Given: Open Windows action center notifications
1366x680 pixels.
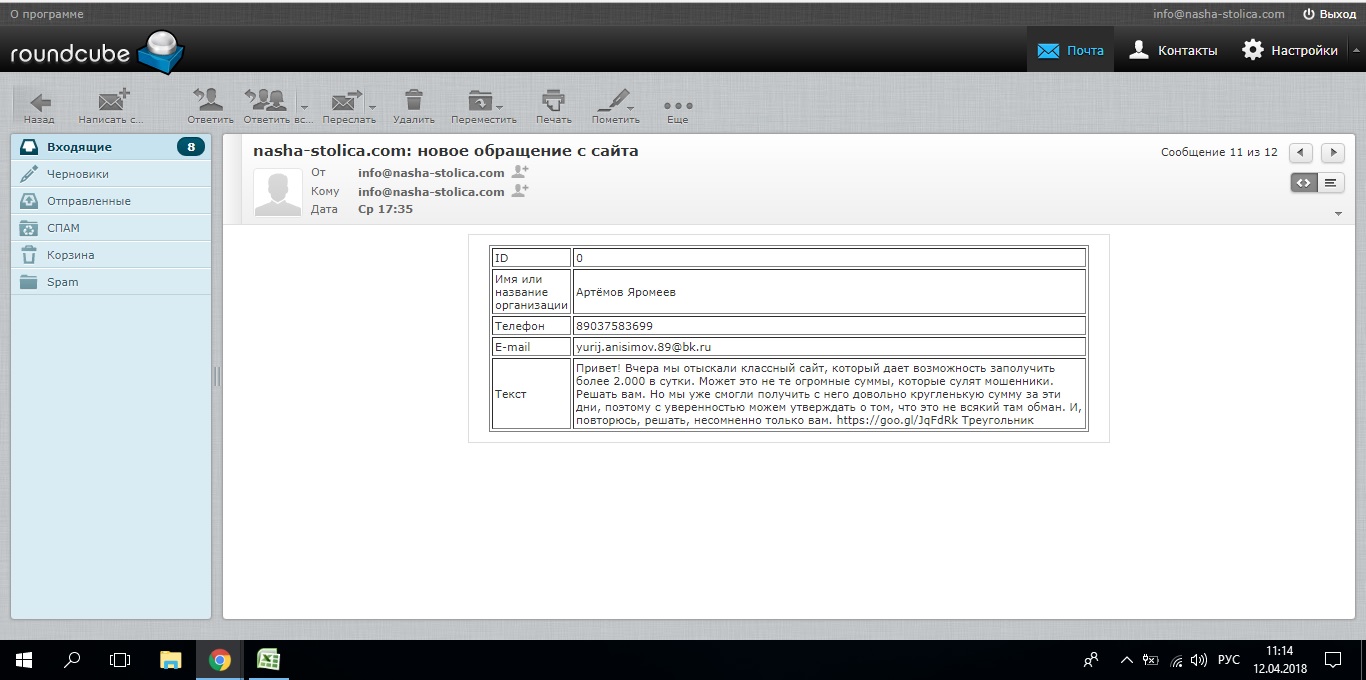Looking at the screenshot, I should 1333,660.
